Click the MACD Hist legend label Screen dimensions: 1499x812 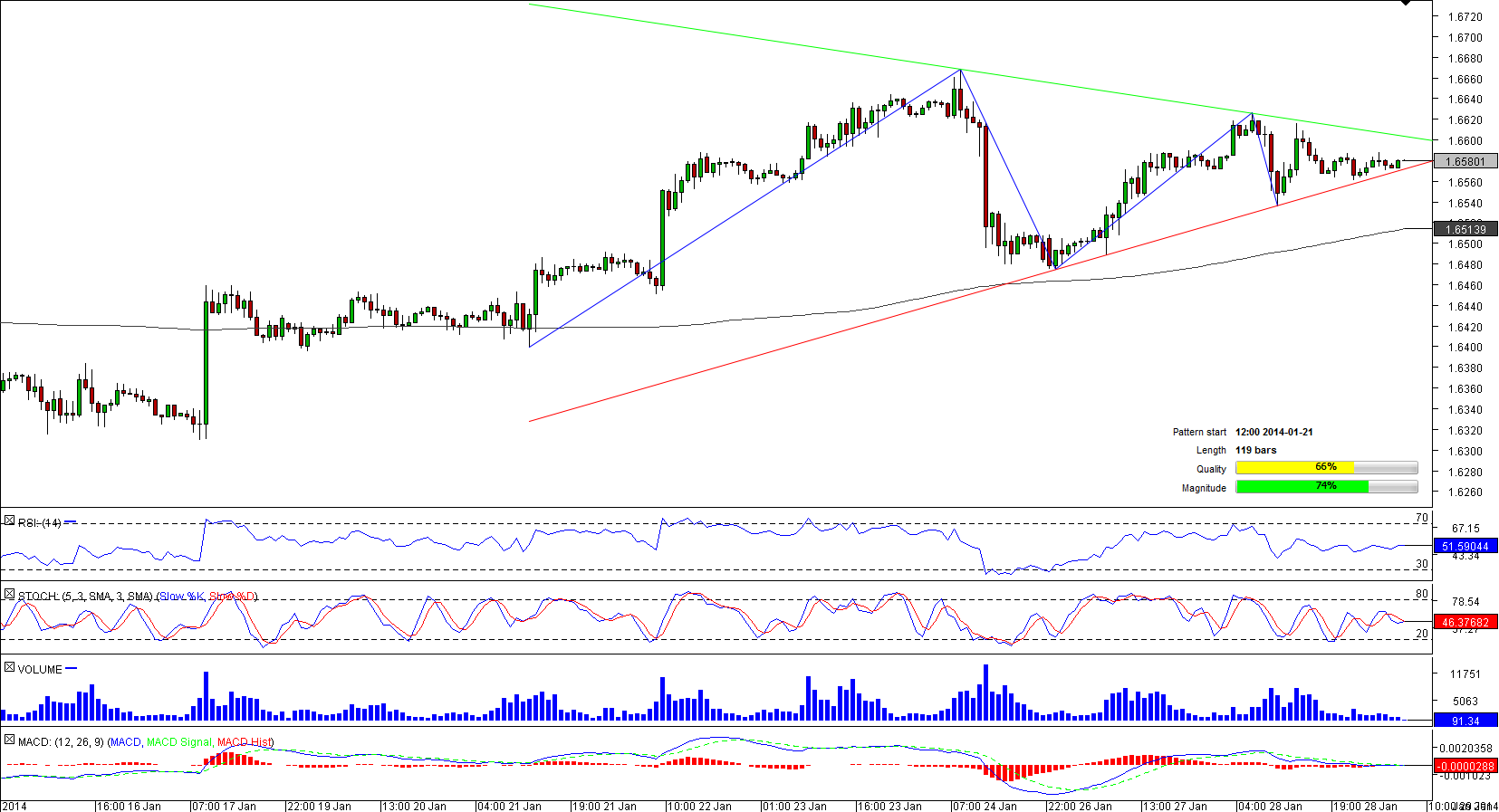244,742
